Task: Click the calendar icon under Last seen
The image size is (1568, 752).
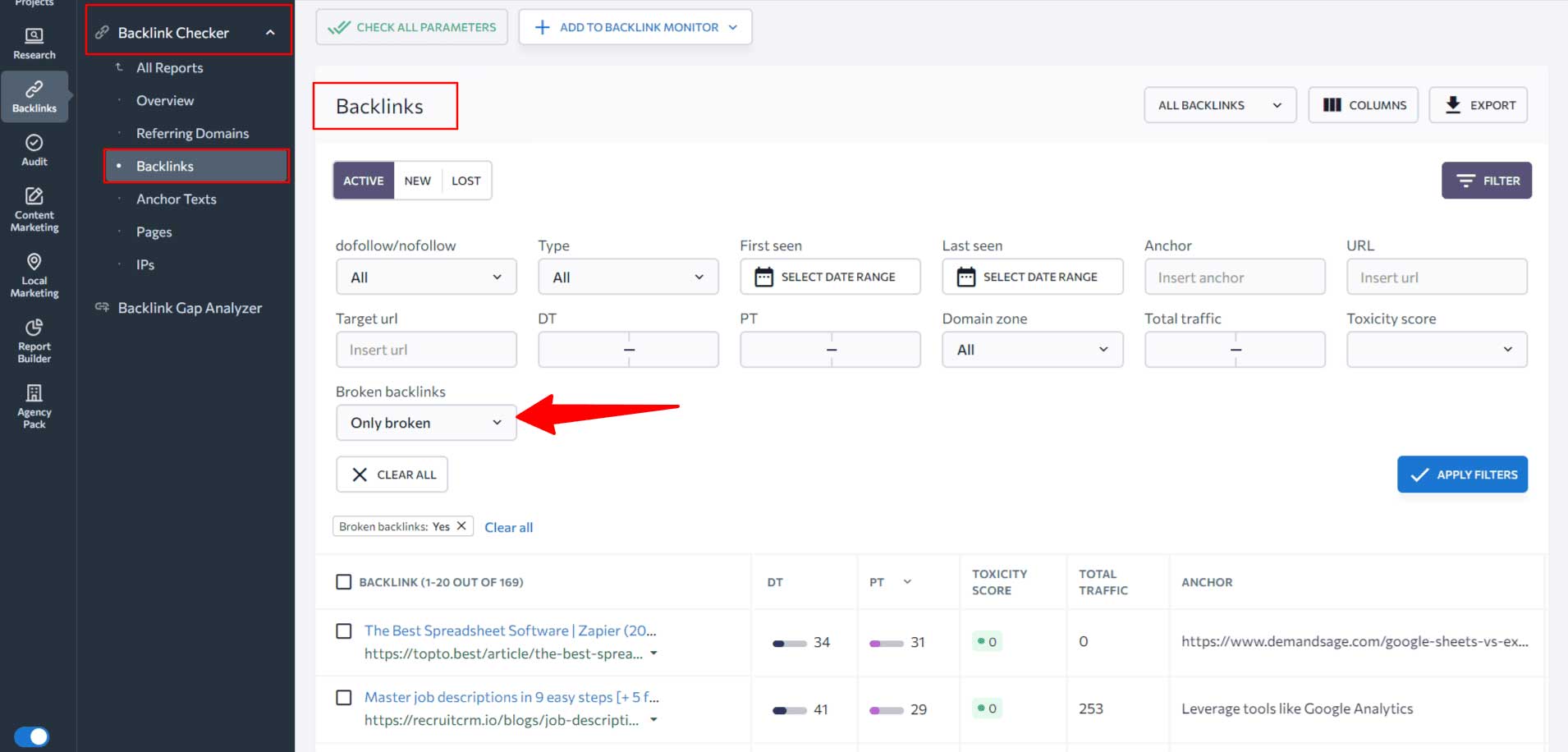Action: pos(966,277)
